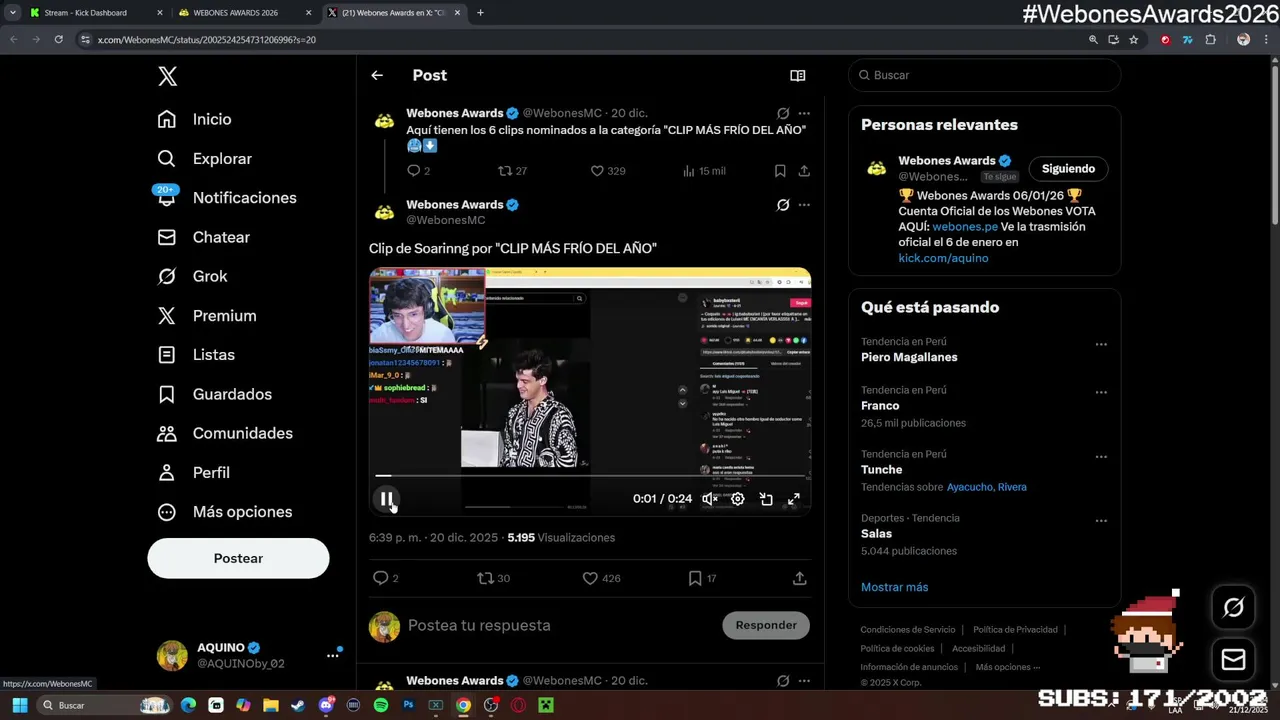Screen dimensions: 1280x720
Task: Open the webones.pe link
Action: click(x=965, y=227)
